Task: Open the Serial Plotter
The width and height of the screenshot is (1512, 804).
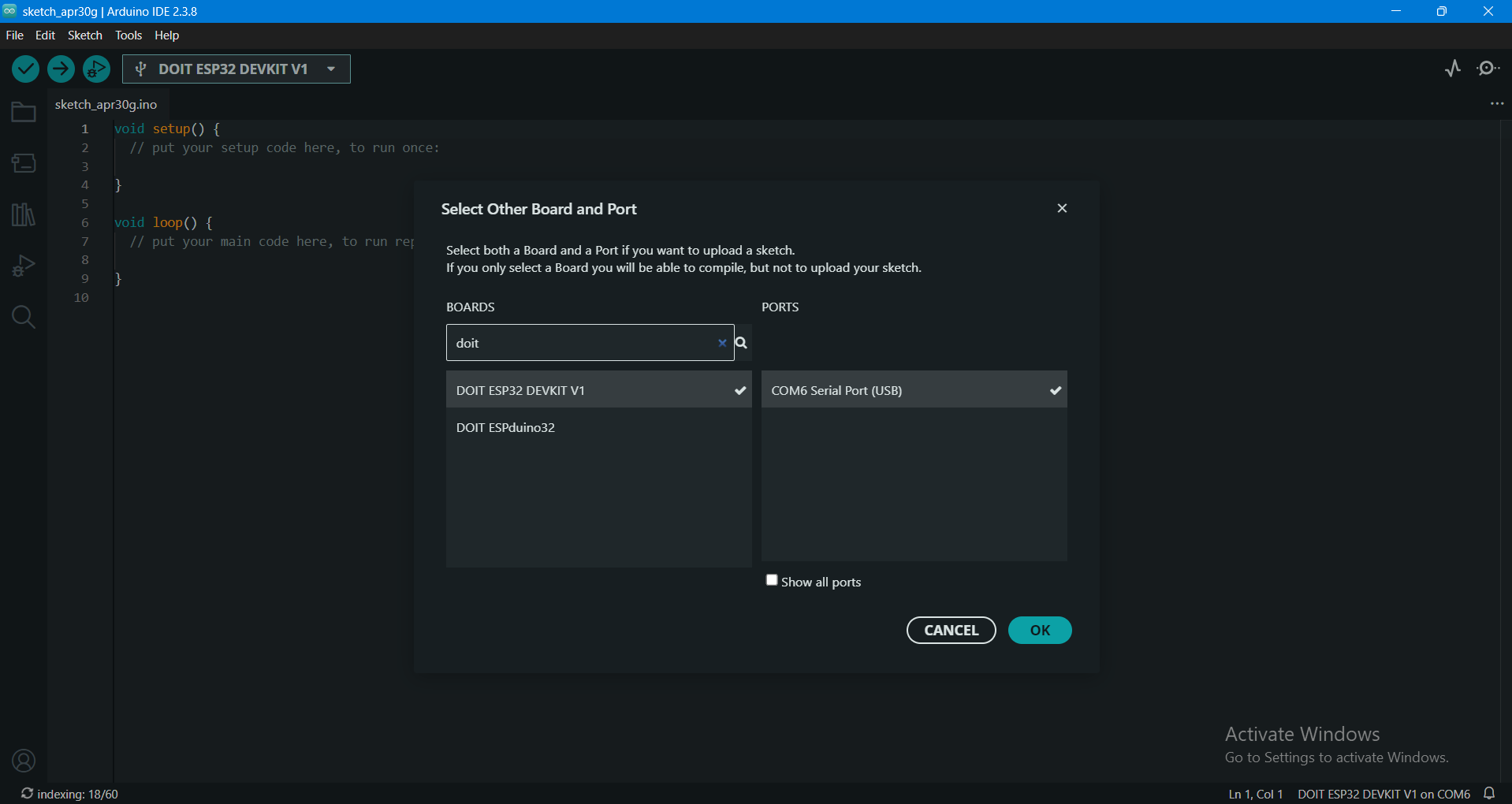Action: pos(1453,69)
